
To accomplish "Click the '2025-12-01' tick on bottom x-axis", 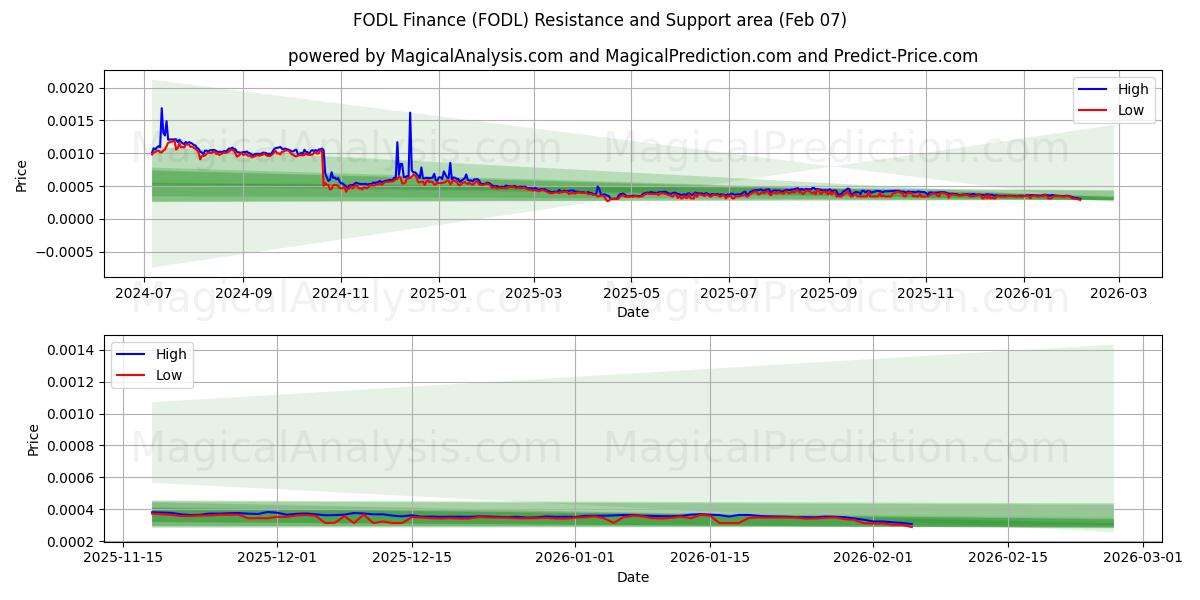I will pyautogui.click(x=277, y=559).
